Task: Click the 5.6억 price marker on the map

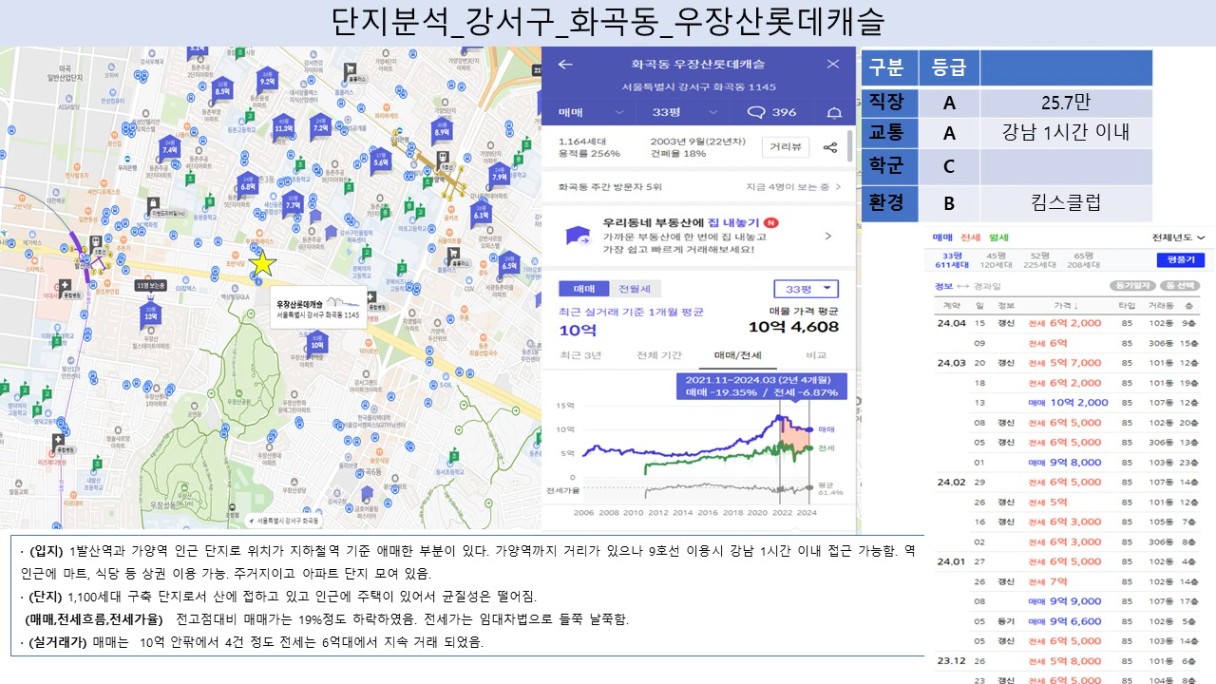Action: pos(381,158)
